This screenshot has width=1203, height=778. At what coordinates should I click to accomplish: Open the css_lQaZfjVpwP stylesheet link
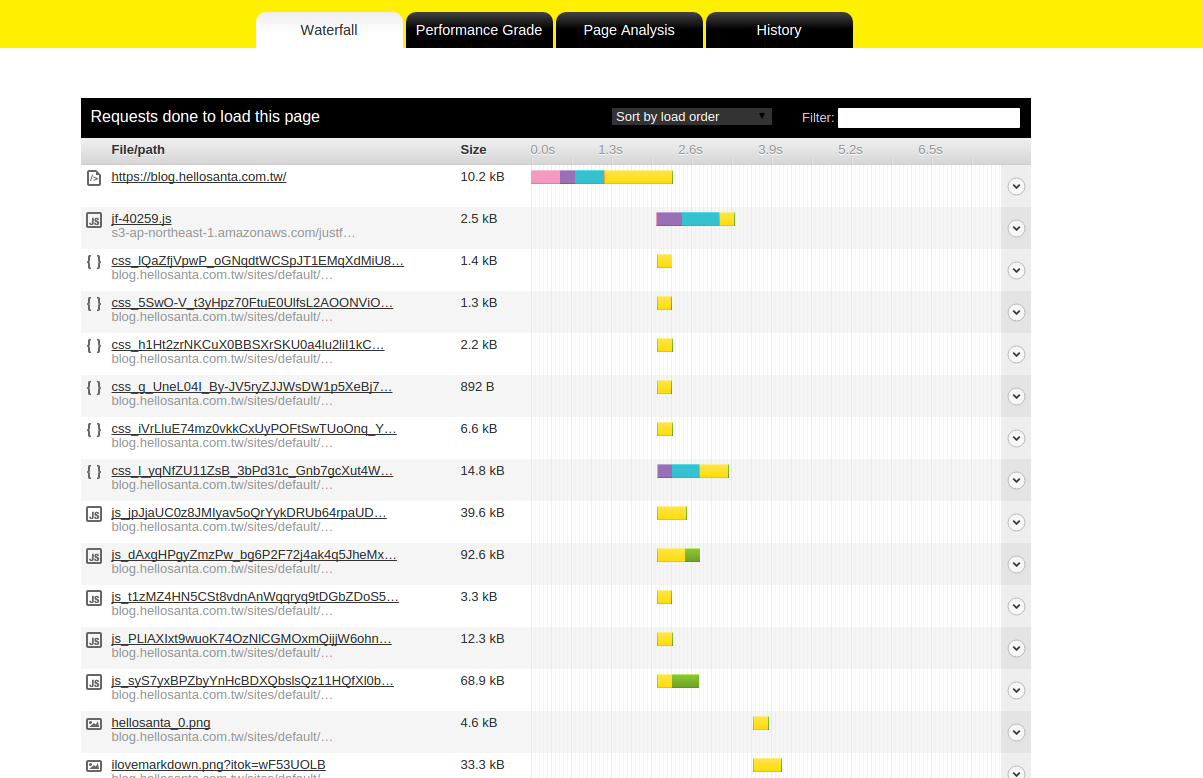(258, 261)
